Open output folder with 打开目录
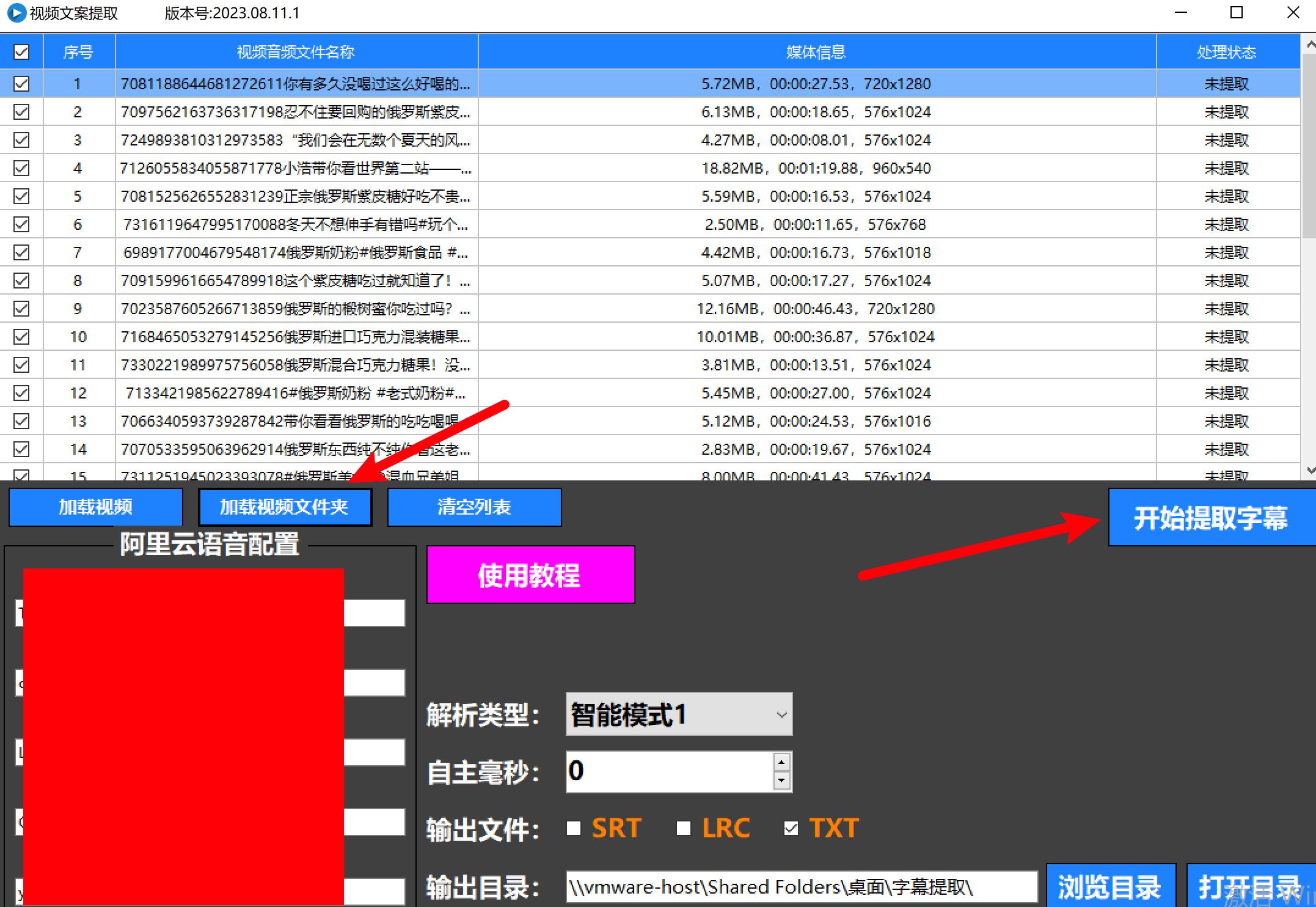 click(1251, 884)
